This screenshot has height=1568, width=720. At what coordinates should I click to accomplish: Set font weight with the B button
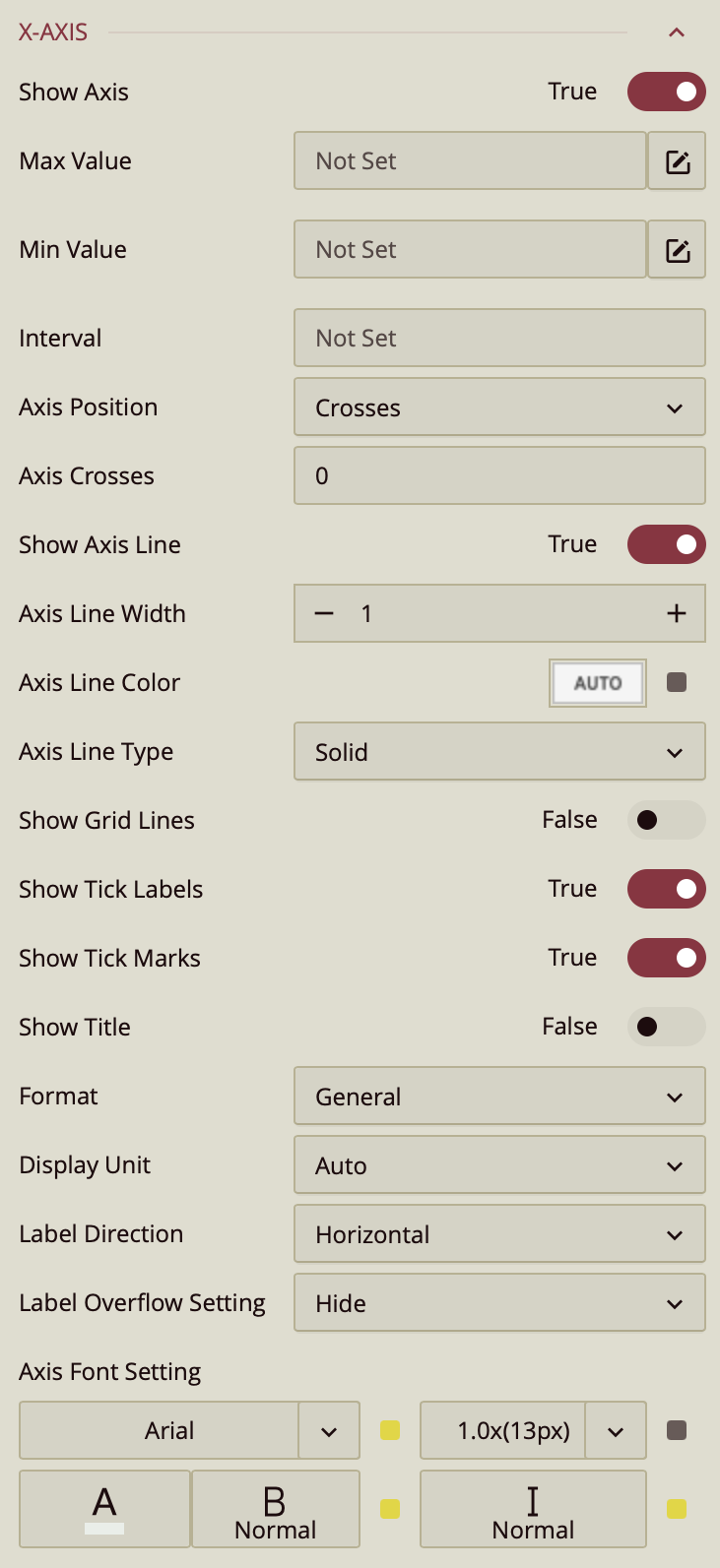275,1509
